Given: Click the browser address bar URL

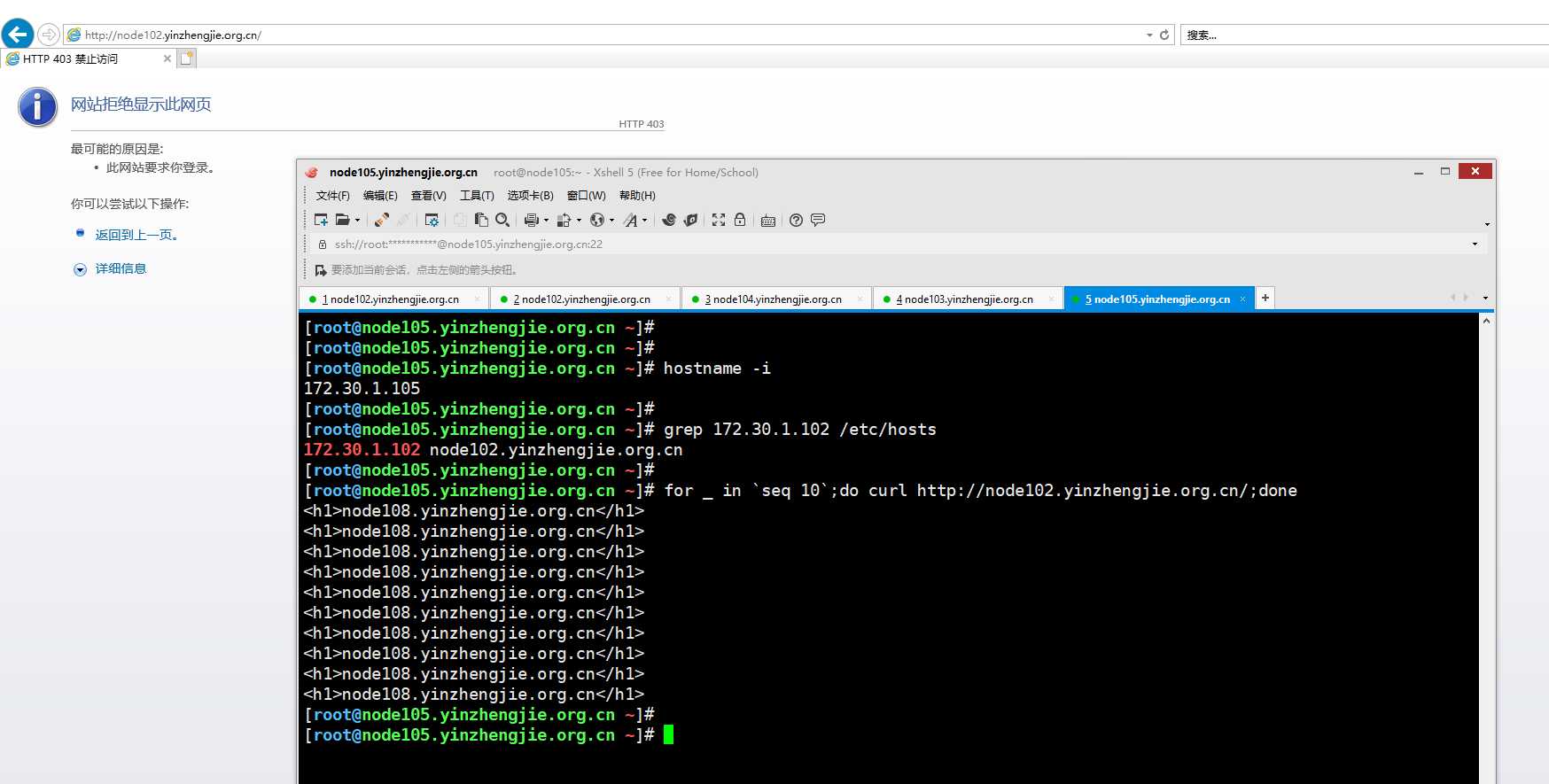Looking at the screenshot, I should pyautogui.click(x=173, y=35).
